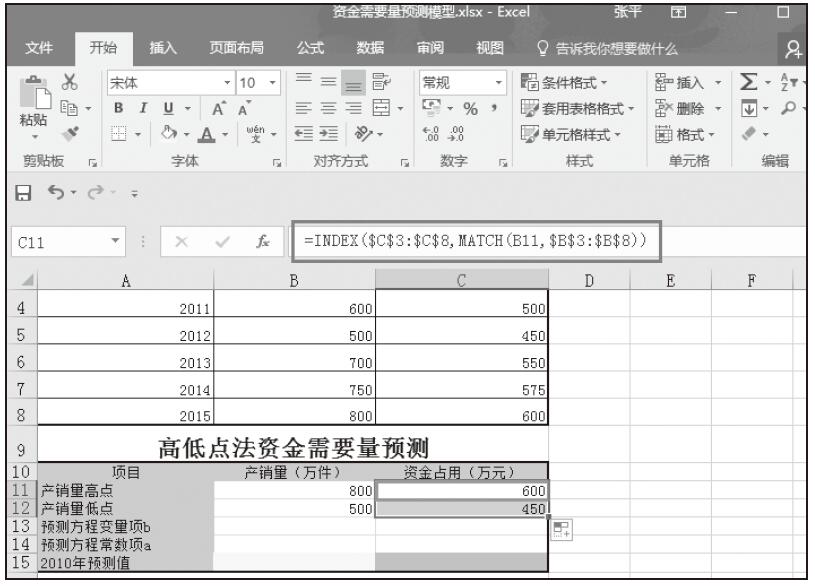Switch to the 插入 ribbon tab
Viewport: 815px width, 587px height.
[x=163, y=47]
